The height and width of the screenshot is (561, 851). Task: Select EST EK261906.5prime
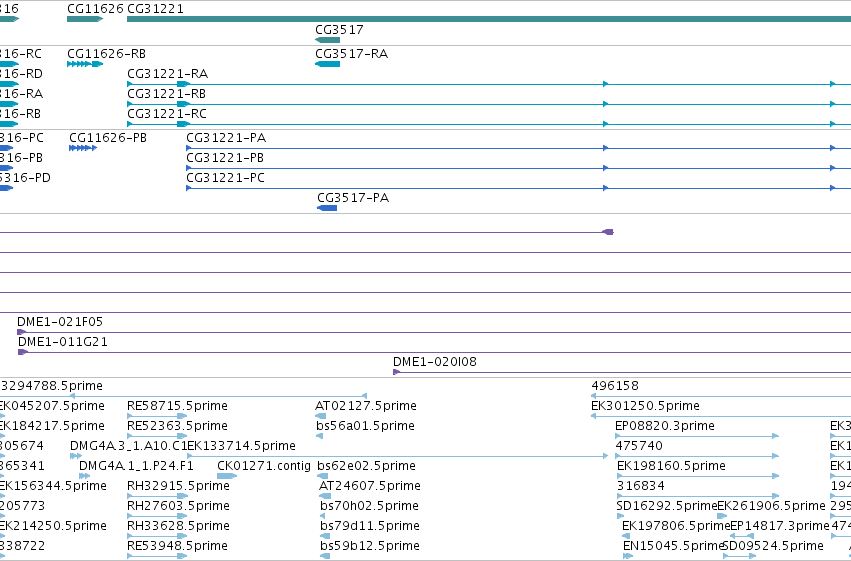coord(771,506)
